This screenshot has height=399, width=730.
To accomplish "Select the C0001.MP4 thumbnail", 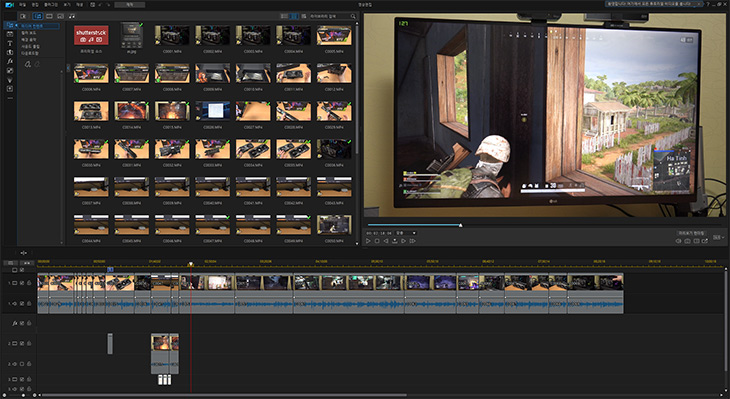I will [172, 35].
